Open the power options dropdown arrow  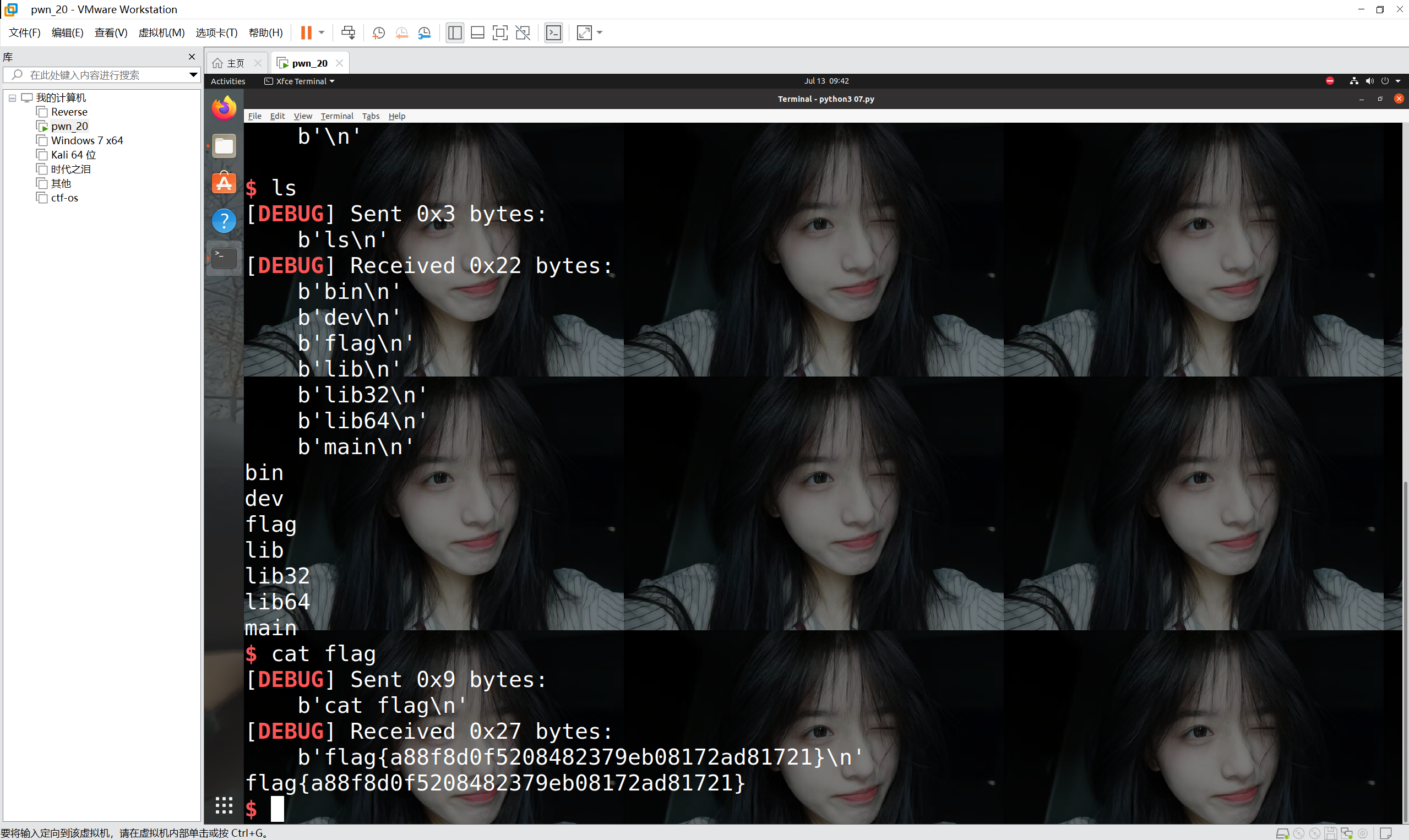point(322,33)
